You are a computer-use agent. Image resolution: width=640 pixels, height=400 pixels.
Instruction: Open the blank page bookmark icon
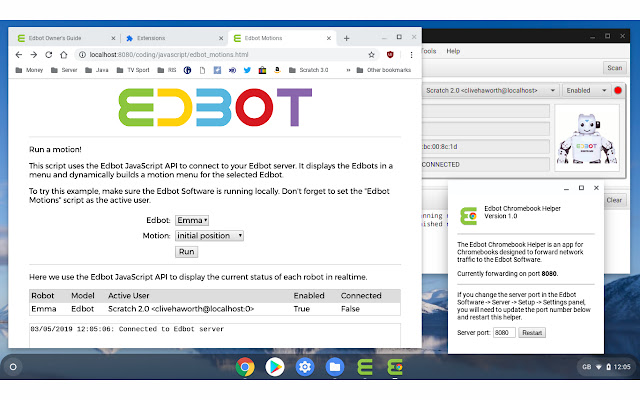[202, 70]
